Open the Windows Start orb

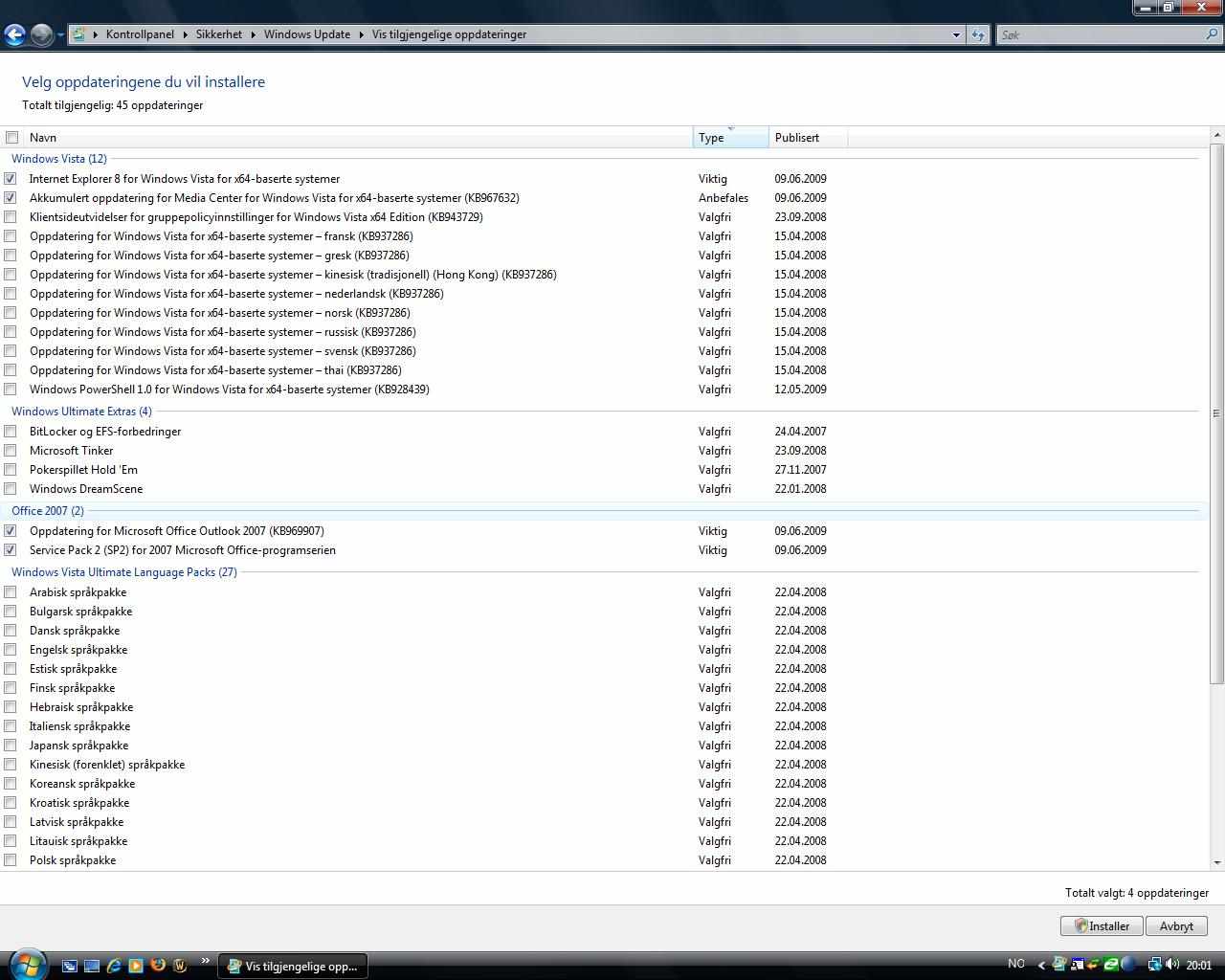[x=27, y=965]
